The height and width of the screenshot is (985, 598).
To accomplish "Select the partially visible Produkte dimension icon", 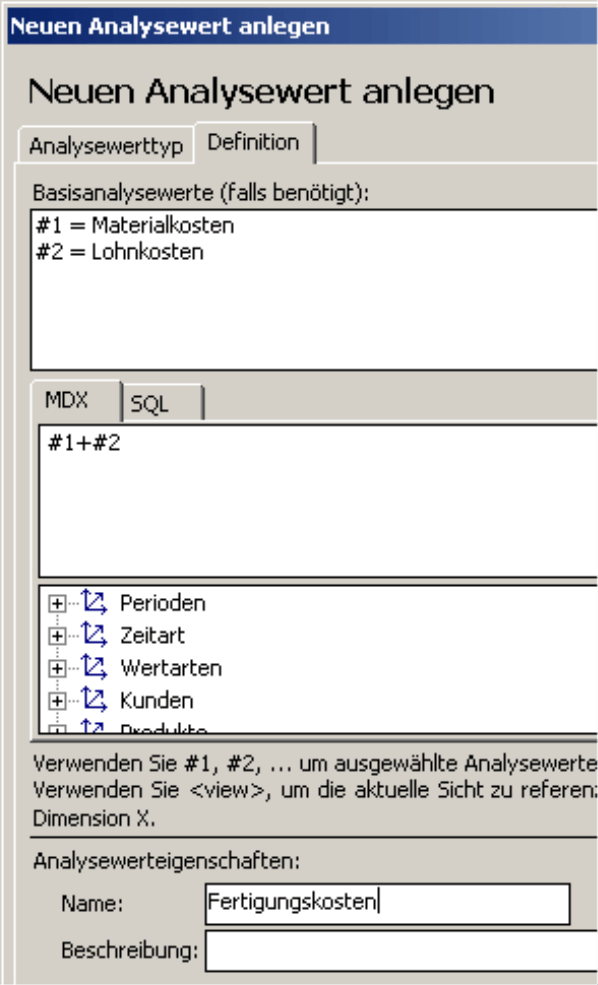I will click(94, 727).
